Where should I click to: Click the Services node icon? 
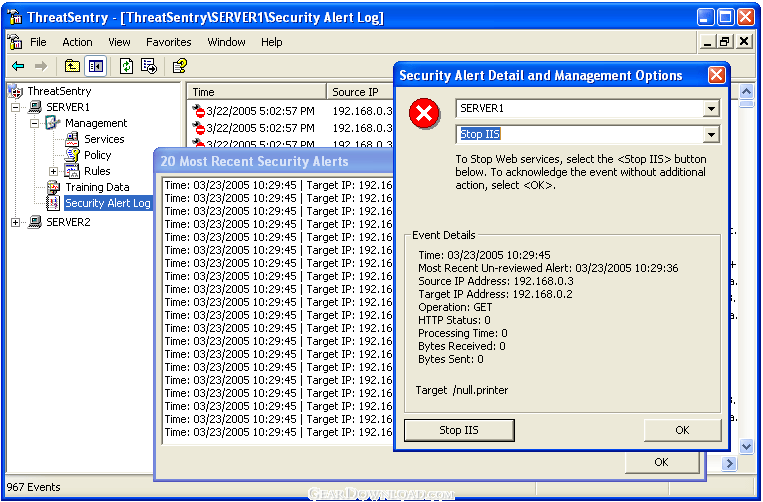pos(72,139)
